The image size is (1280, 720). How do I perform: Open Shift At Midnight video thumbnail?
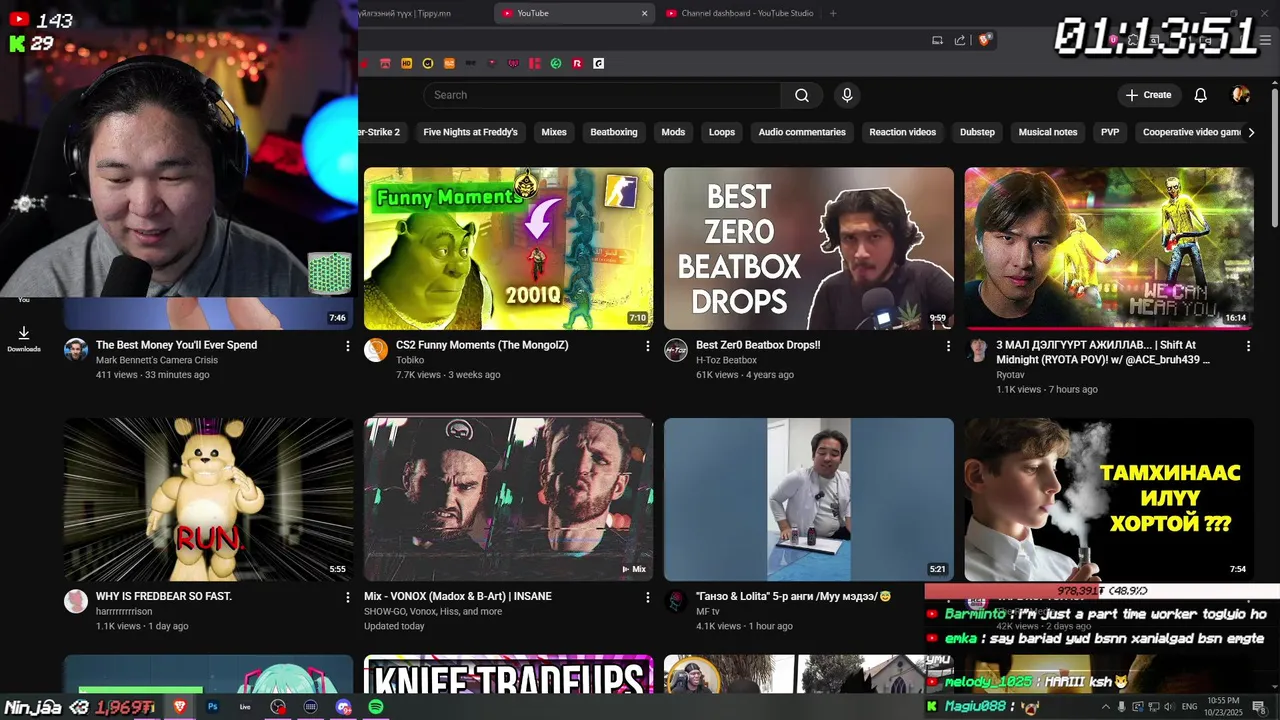(x=1109, y=248)
